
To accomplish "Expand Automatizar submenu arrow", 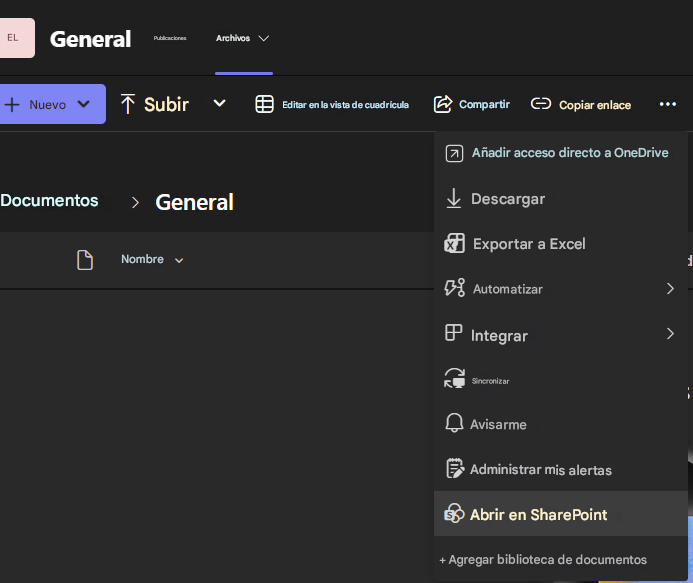I will [670, 289].
